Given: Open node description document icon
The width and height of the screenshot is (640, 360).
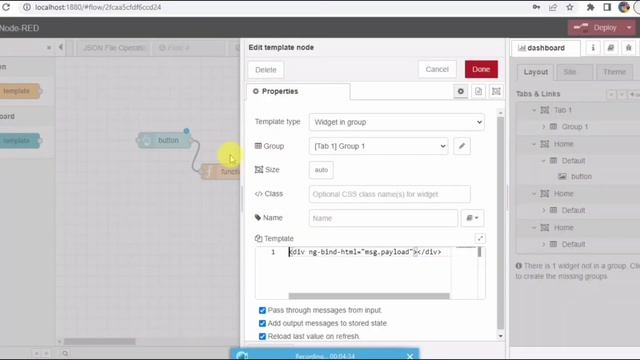Looking at the screenshot, I should [x=478, y=91].
